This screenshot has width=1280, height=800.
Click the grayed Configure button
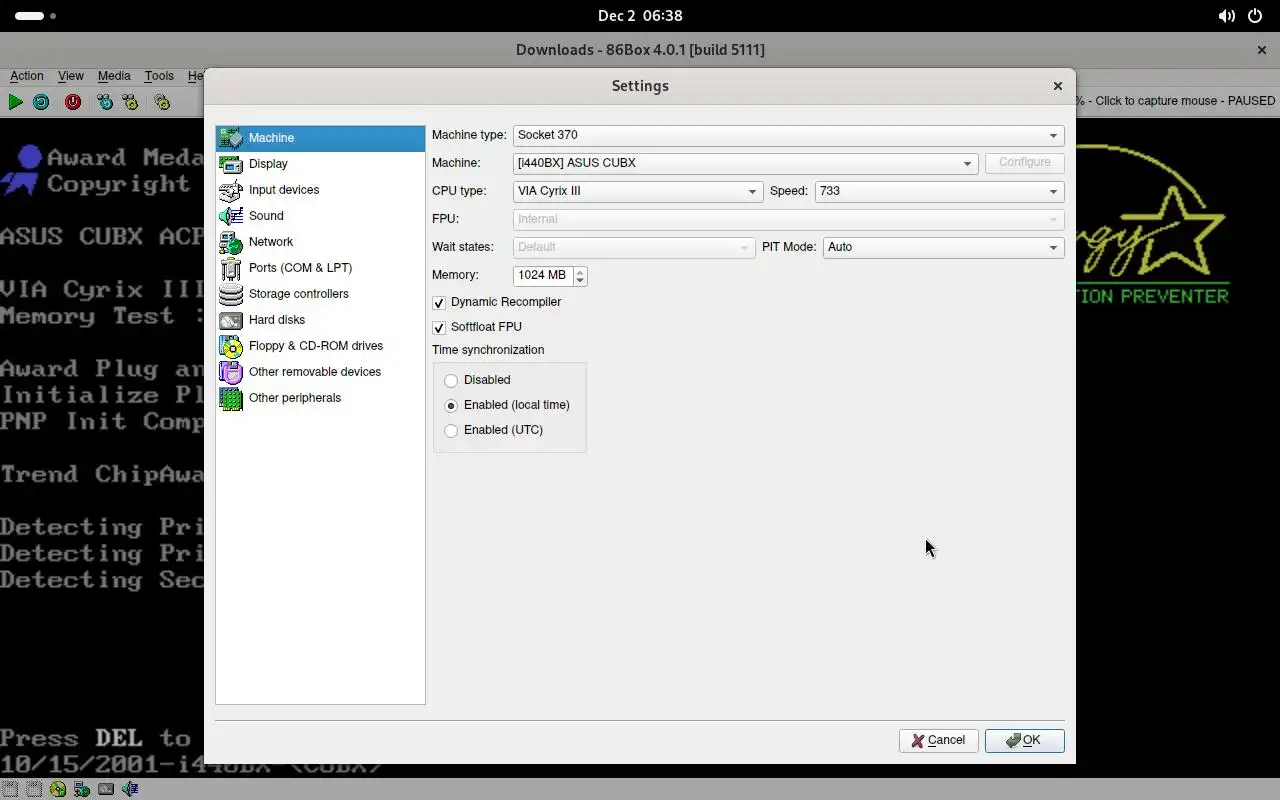1024,163
